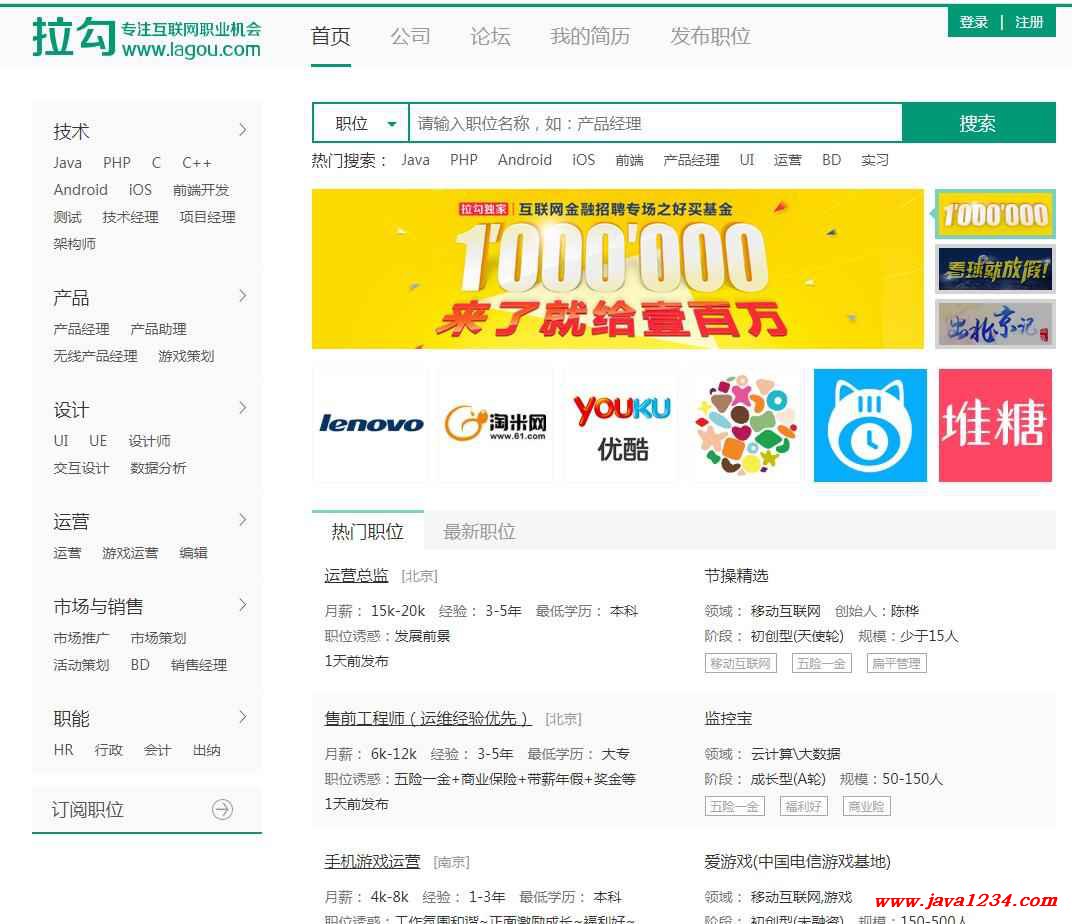Select 会计 in the sidebar

pyautogui.click(x=157, y=750)
